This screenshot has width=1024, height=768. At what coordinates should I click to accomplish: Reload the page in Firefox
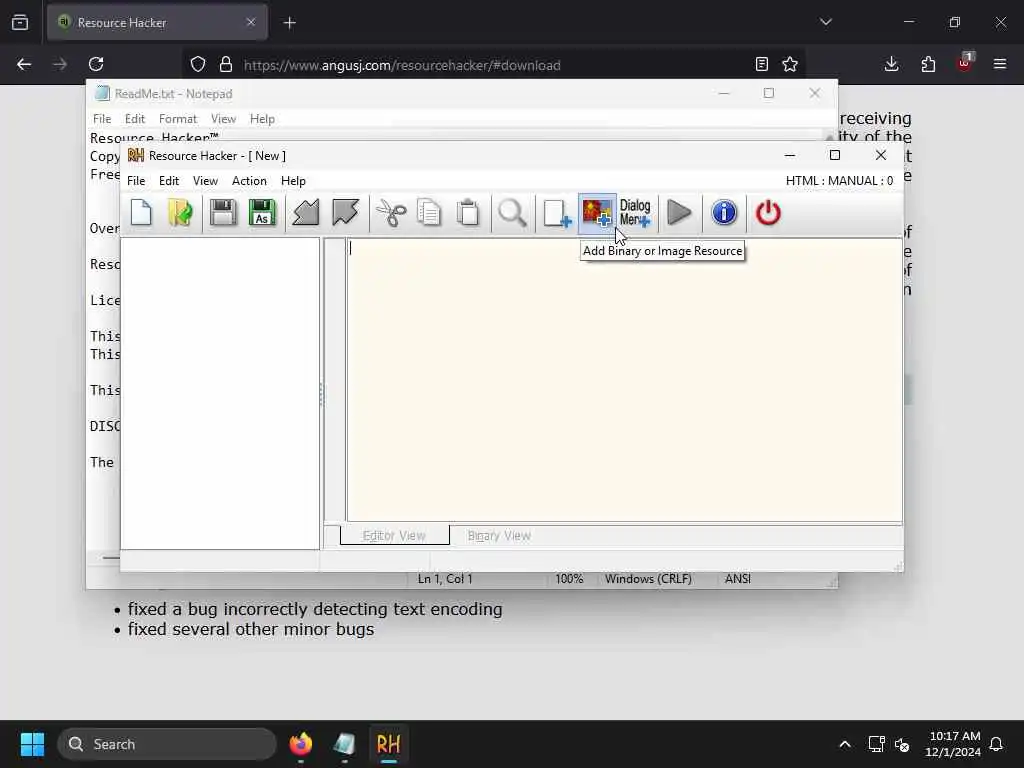point(96,64)
